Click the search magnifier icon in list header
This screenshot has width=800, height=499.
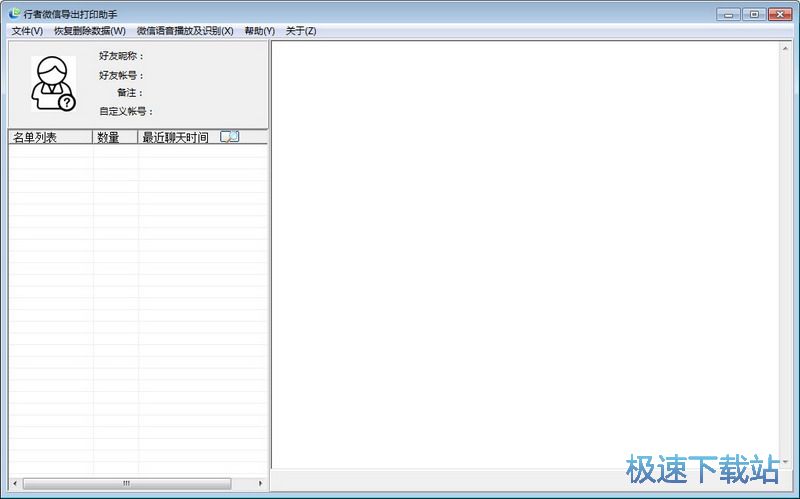[229, 137]
